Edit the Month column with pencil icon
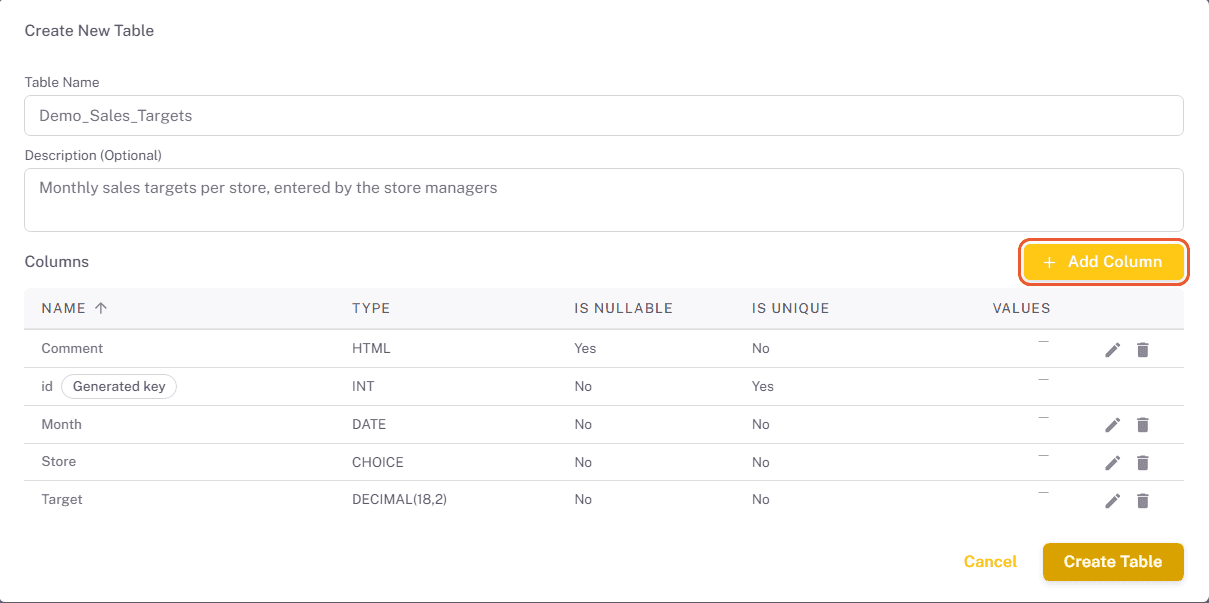The width and height of the screenshot is (1209, 603). (1113, 425)
